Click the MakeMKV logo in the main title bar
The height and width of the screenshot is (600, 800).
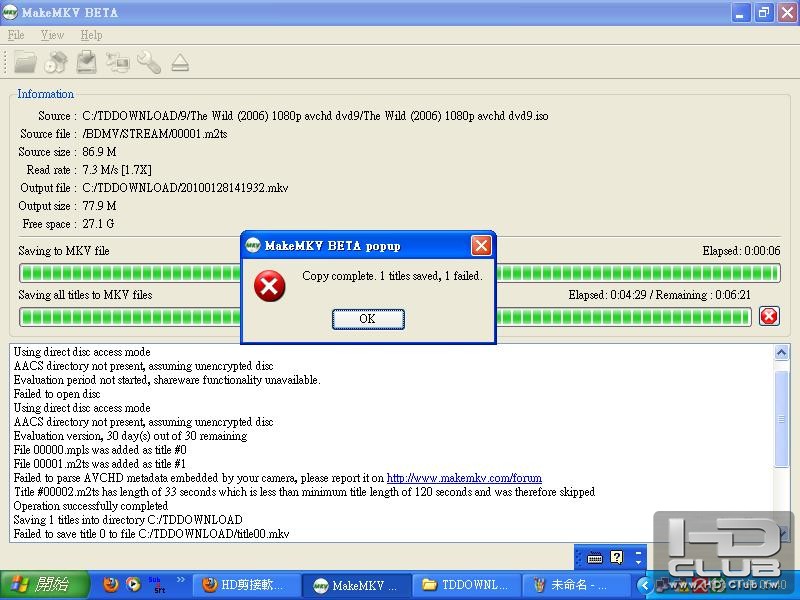pyautogui.click(x=10, y=12)
